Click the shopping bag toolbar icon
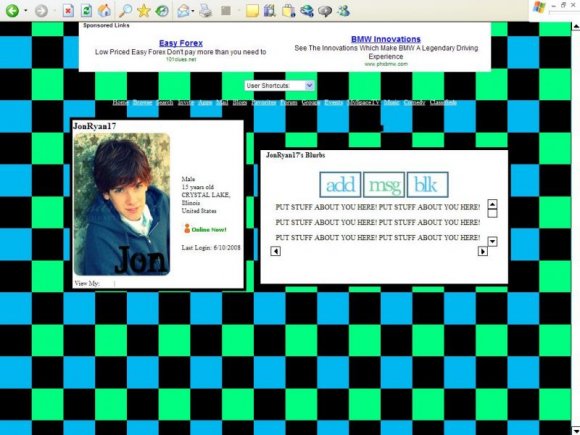This screenshot has height=435, width=580. (289, 11)
